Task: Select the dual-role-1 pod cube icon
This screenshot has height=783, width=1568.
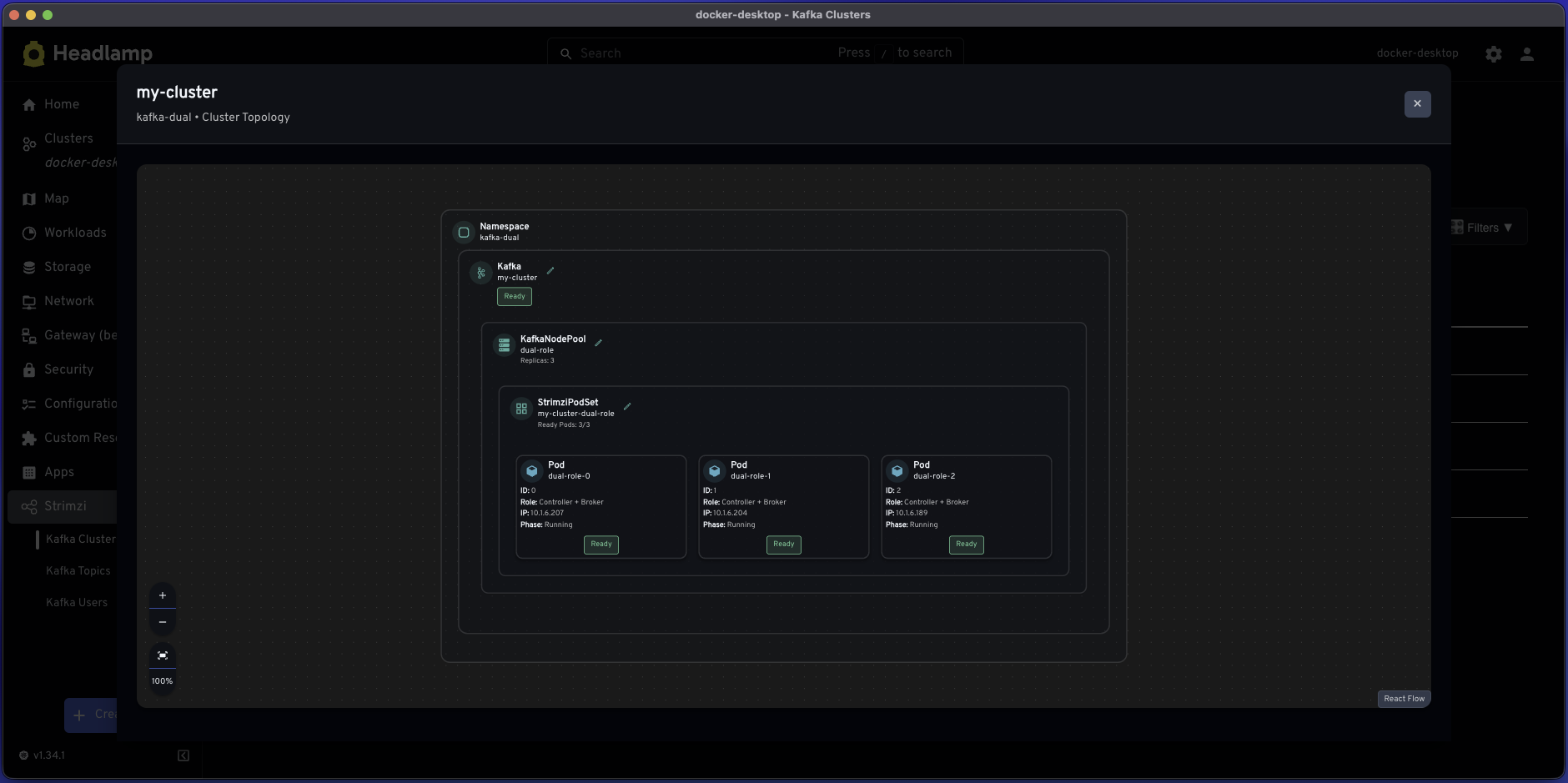Action: (x=715, y=471)
